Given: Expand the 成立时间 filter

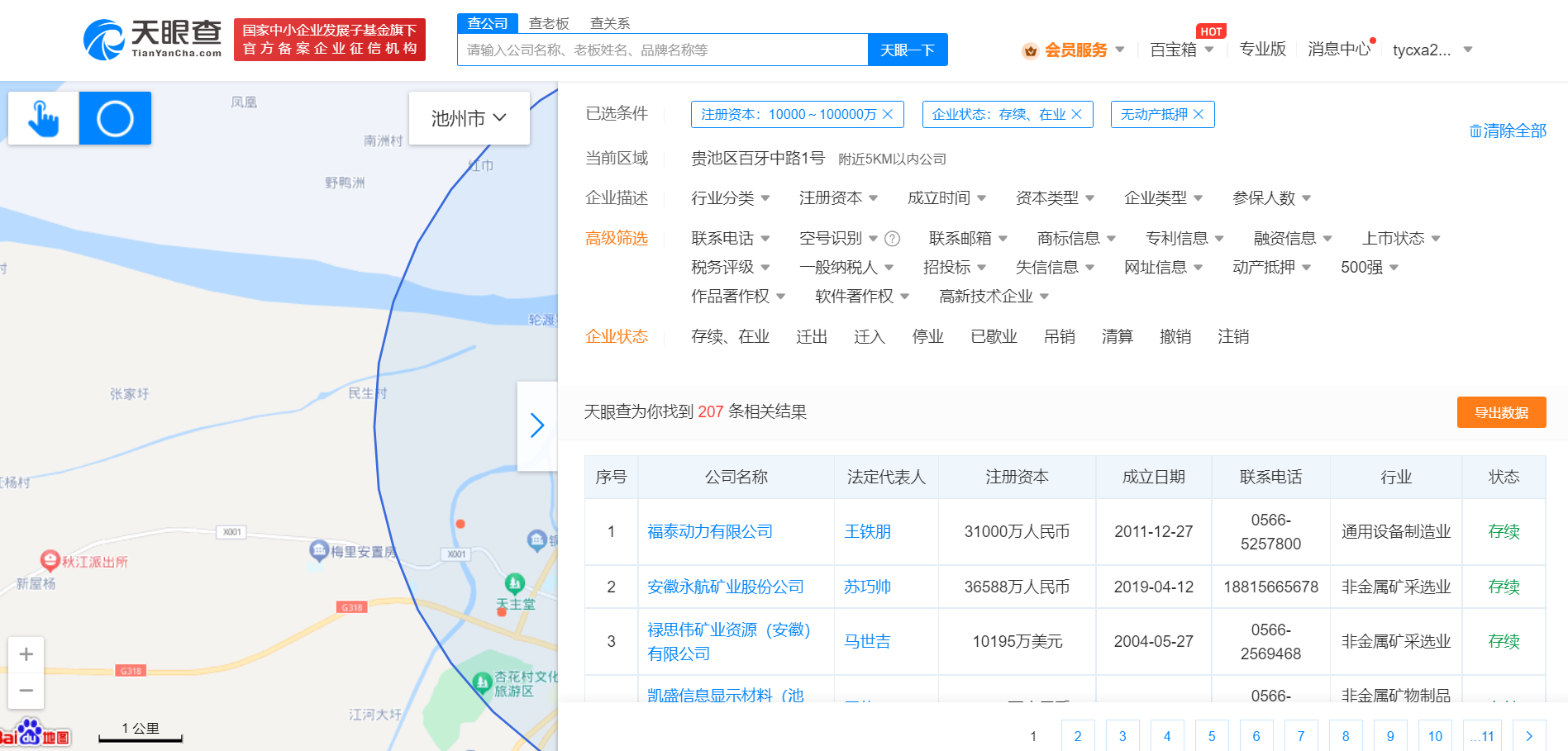Looking at the screenshot, I should (x=946, y=198).
